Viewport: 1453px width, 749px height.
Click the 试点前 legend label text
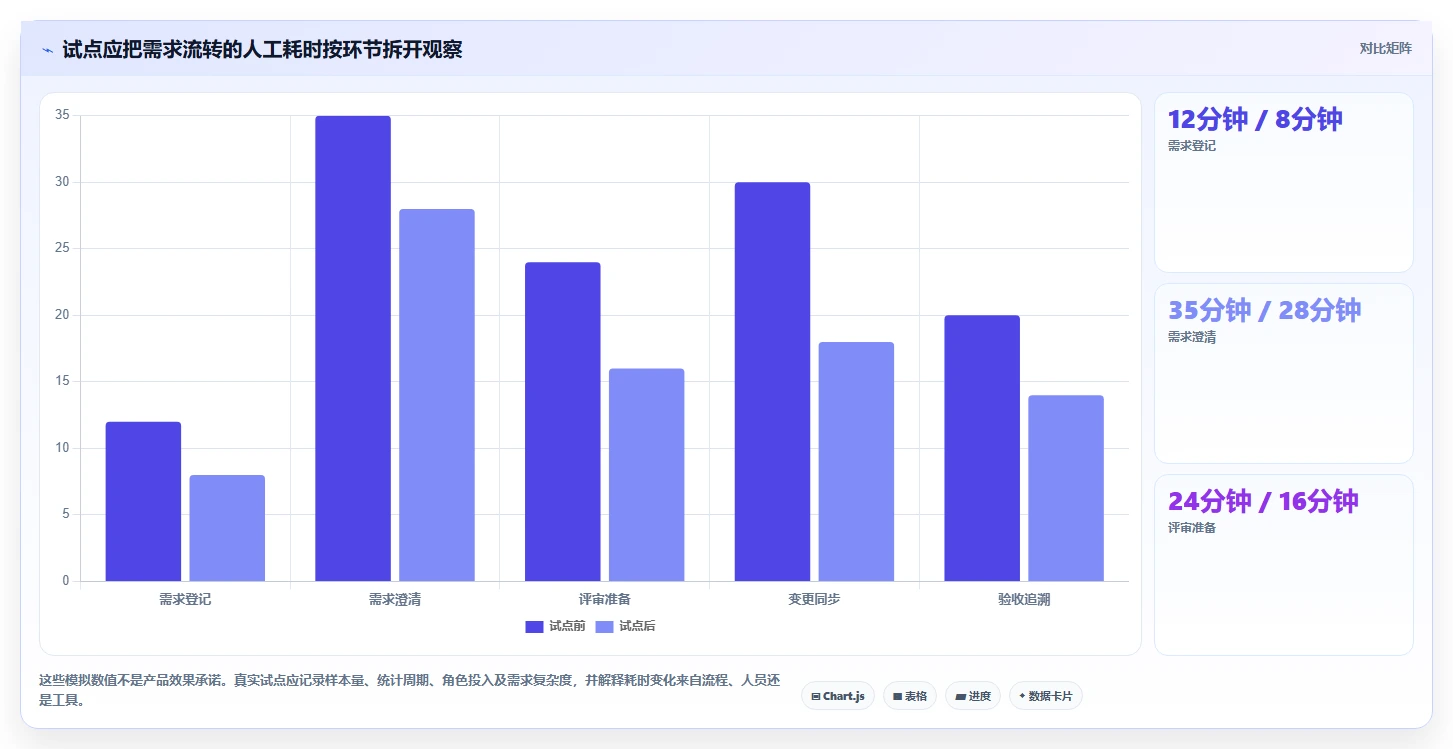tap(567, 627)
